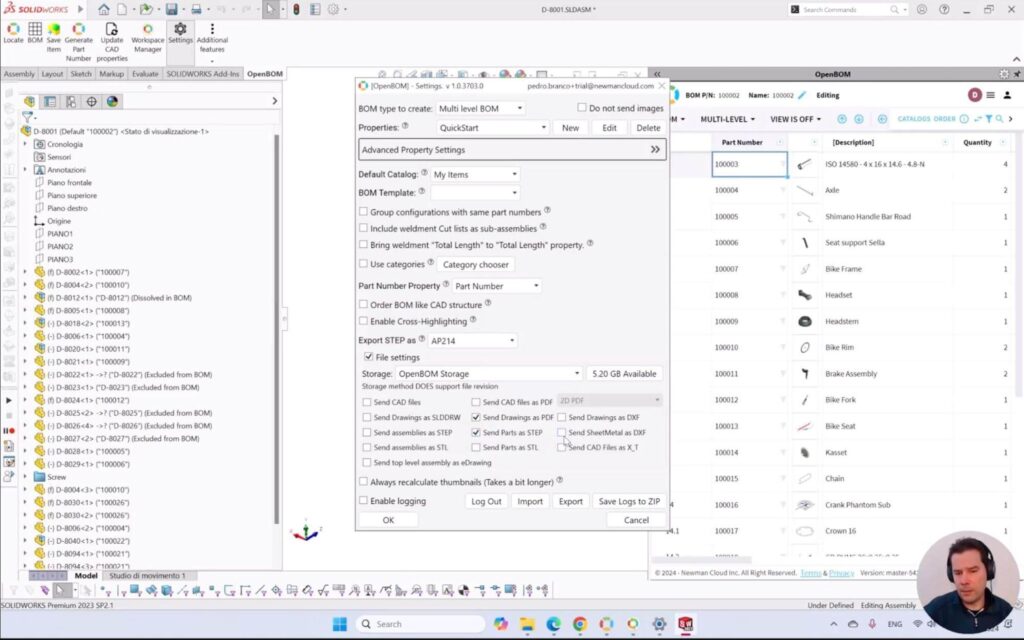
Task: Switch to Evaluate tab
Action: [x=145, y=74]
